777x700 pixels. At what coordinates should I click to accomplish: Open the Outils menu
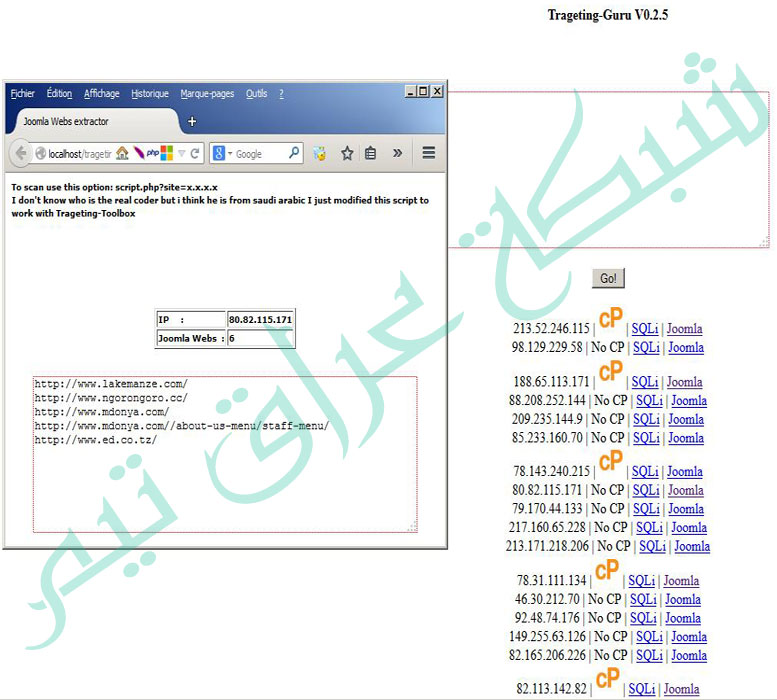point(256,94)
